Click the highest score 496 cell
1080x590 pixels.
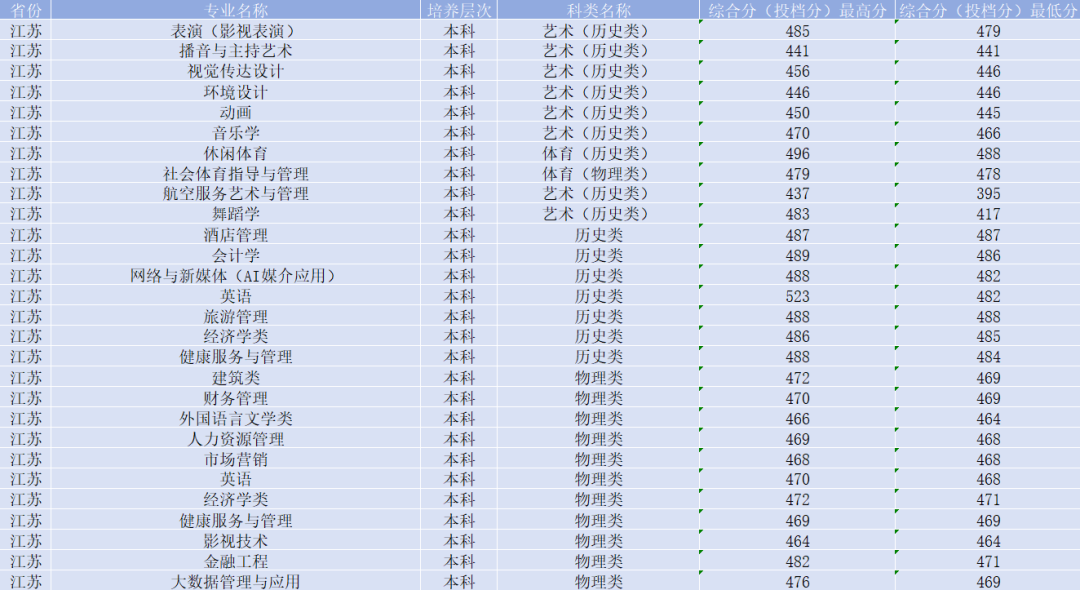coord(797,154)
